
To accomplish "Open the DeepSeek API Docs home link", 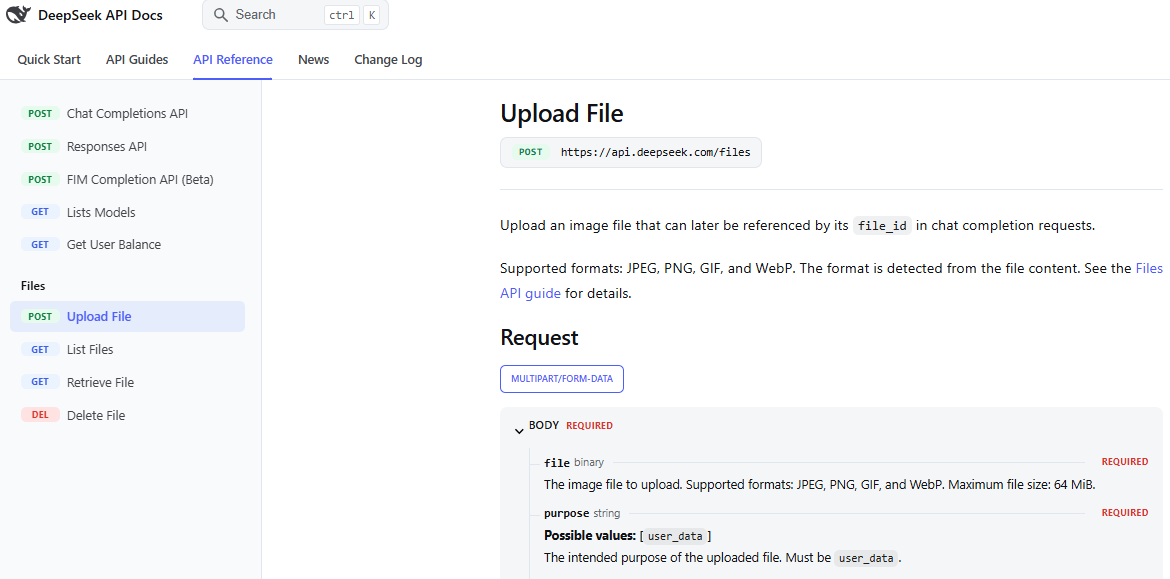I will [84, 15].
